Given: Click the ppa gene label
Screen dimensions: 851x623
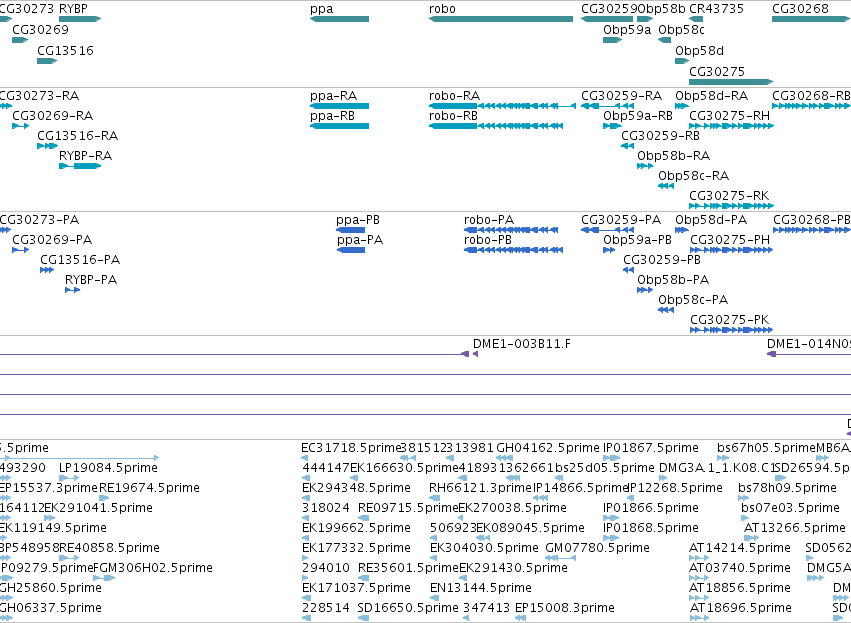Looking at the screenshot, I should [x=321, y=9].
